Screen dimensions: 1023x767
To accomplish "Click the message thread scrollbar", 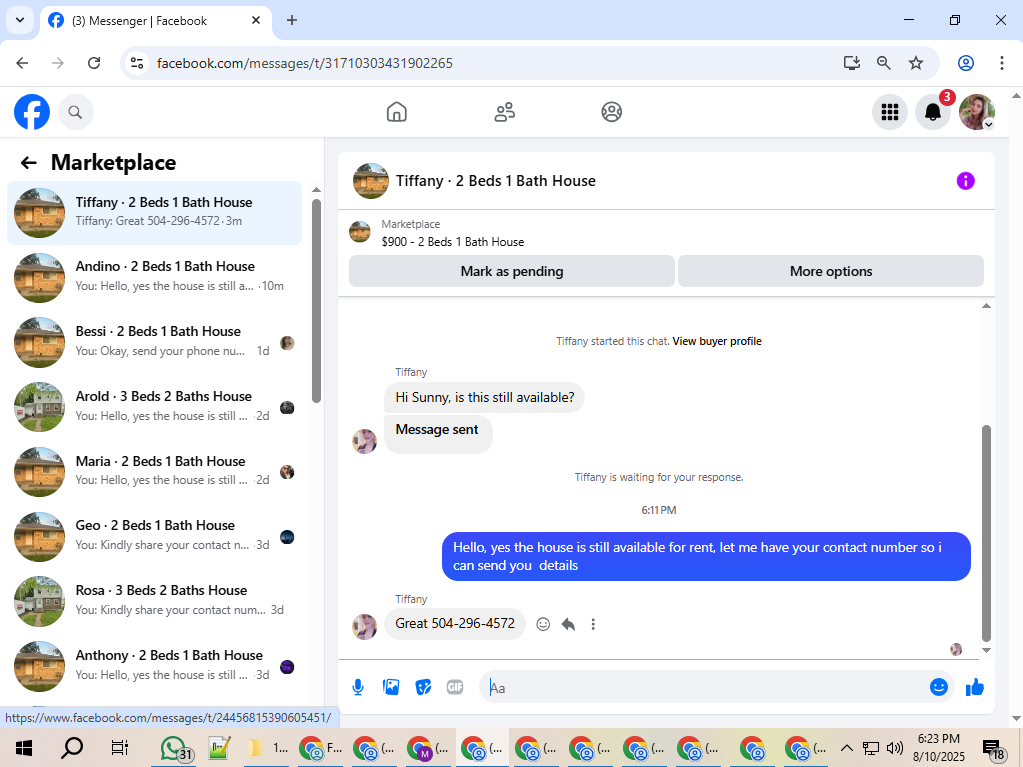I will point(986,533).
